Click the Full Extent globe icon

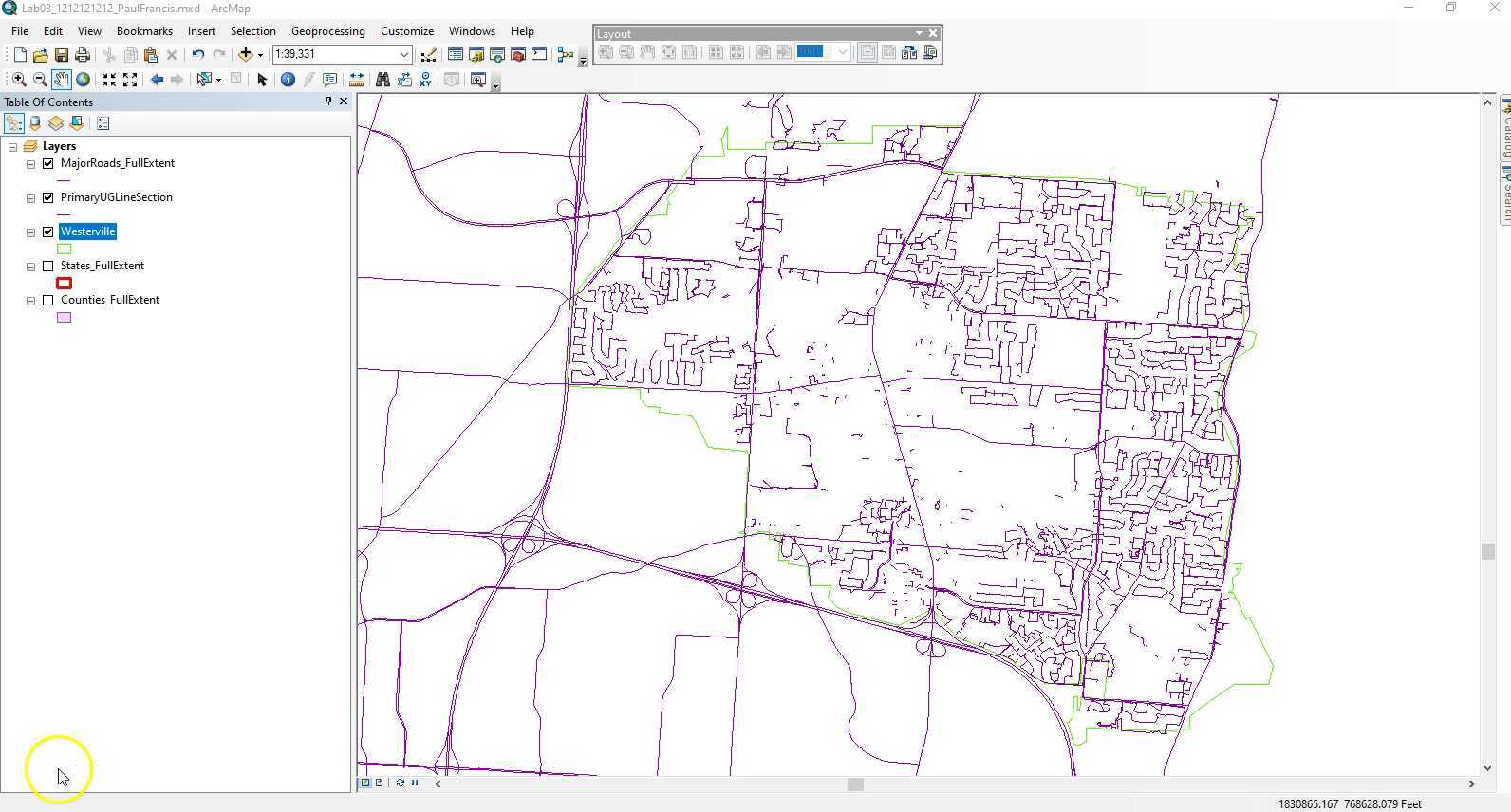point(84,80)
